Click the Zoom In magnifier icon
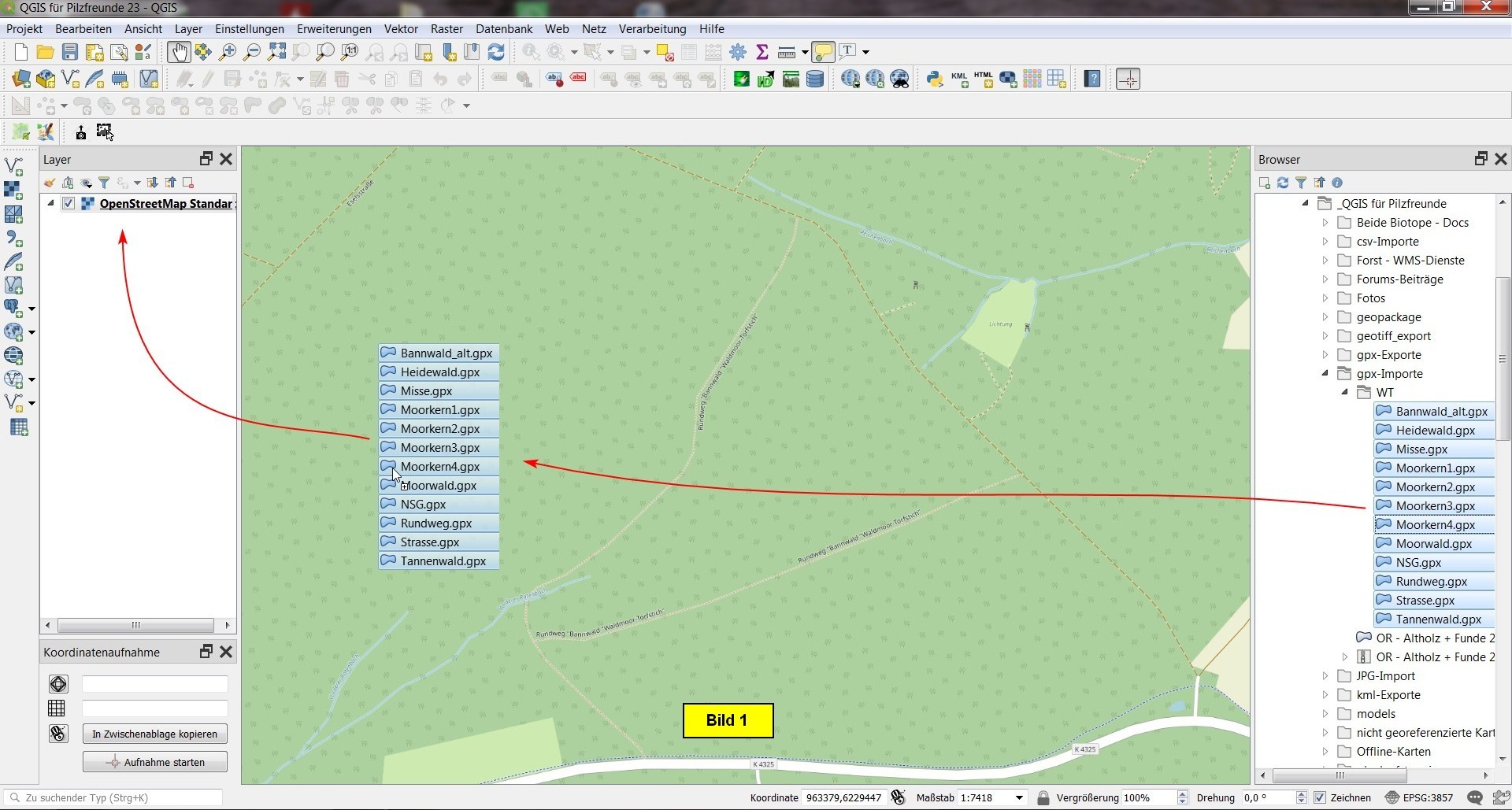This screenshot has height=810, width=1512. pos(228,52)
